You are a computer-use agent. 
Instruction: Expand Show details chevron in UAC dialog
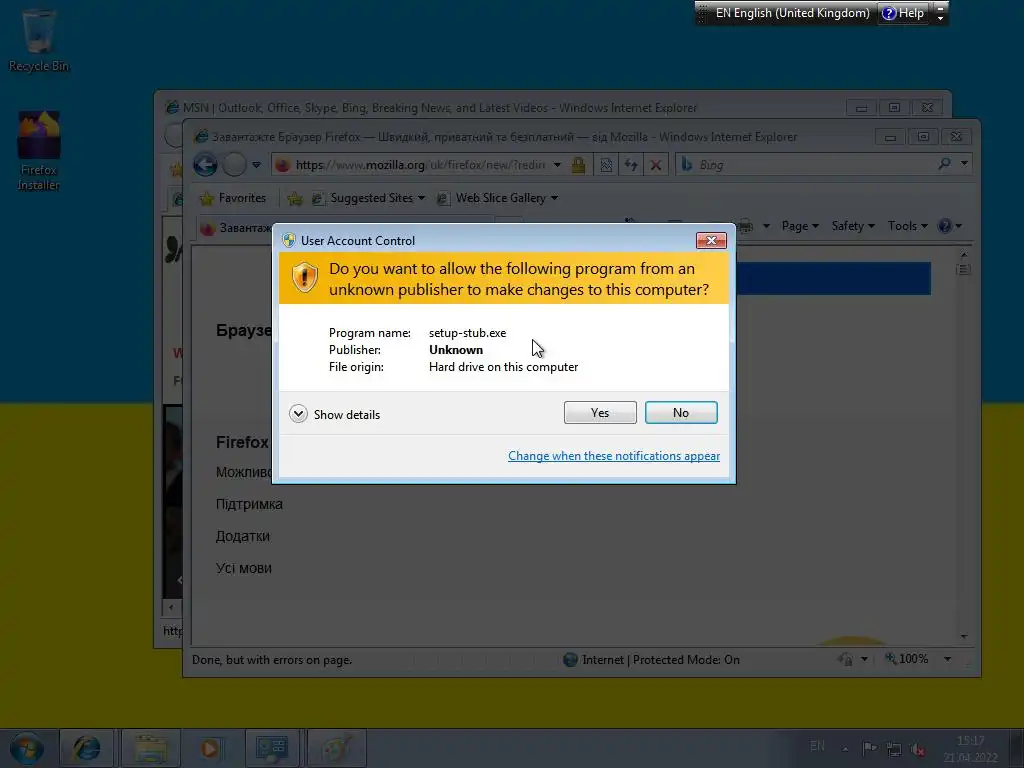(298, 414)
